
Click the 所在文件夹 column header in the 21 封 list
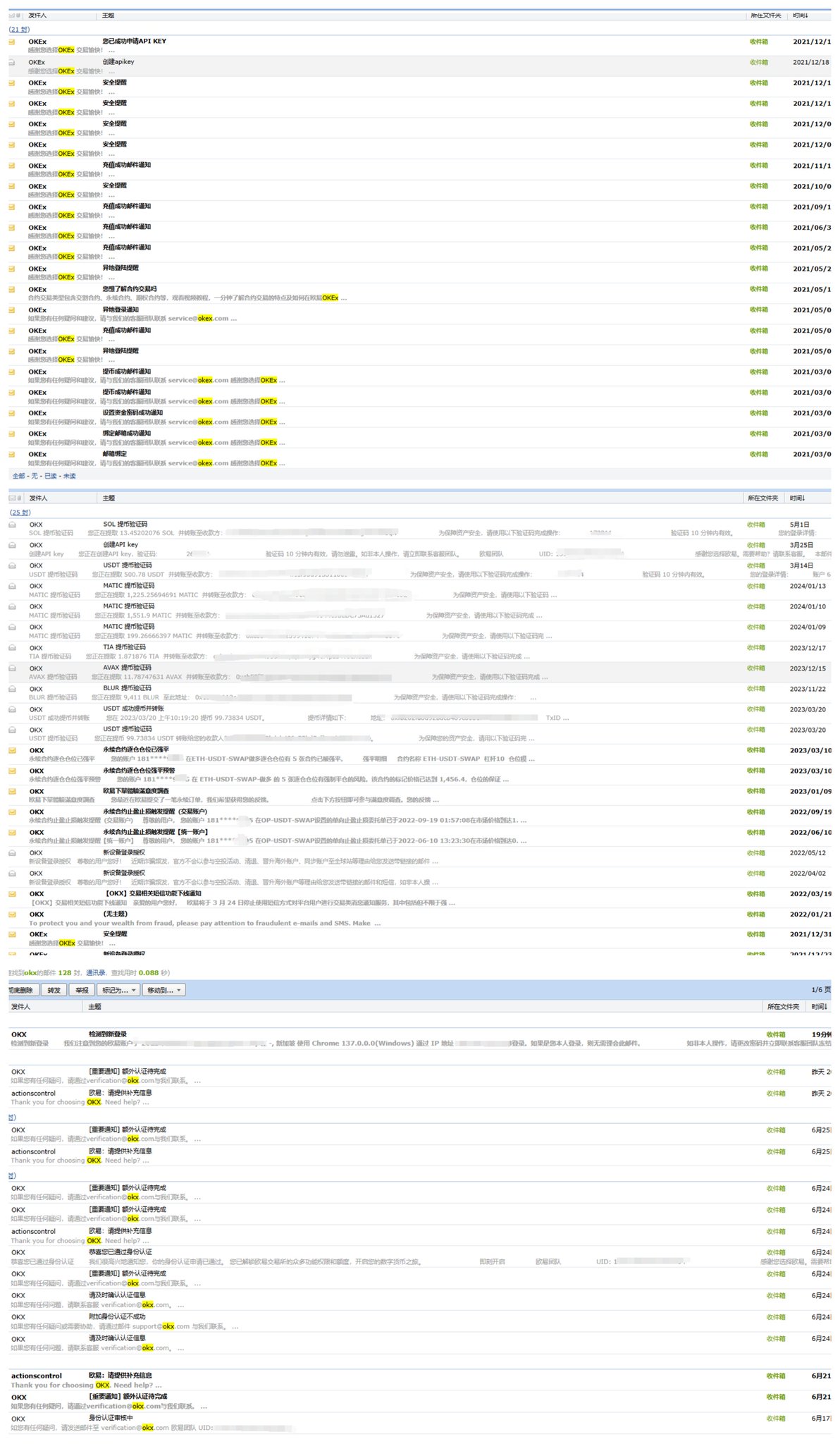click(766, 15)
